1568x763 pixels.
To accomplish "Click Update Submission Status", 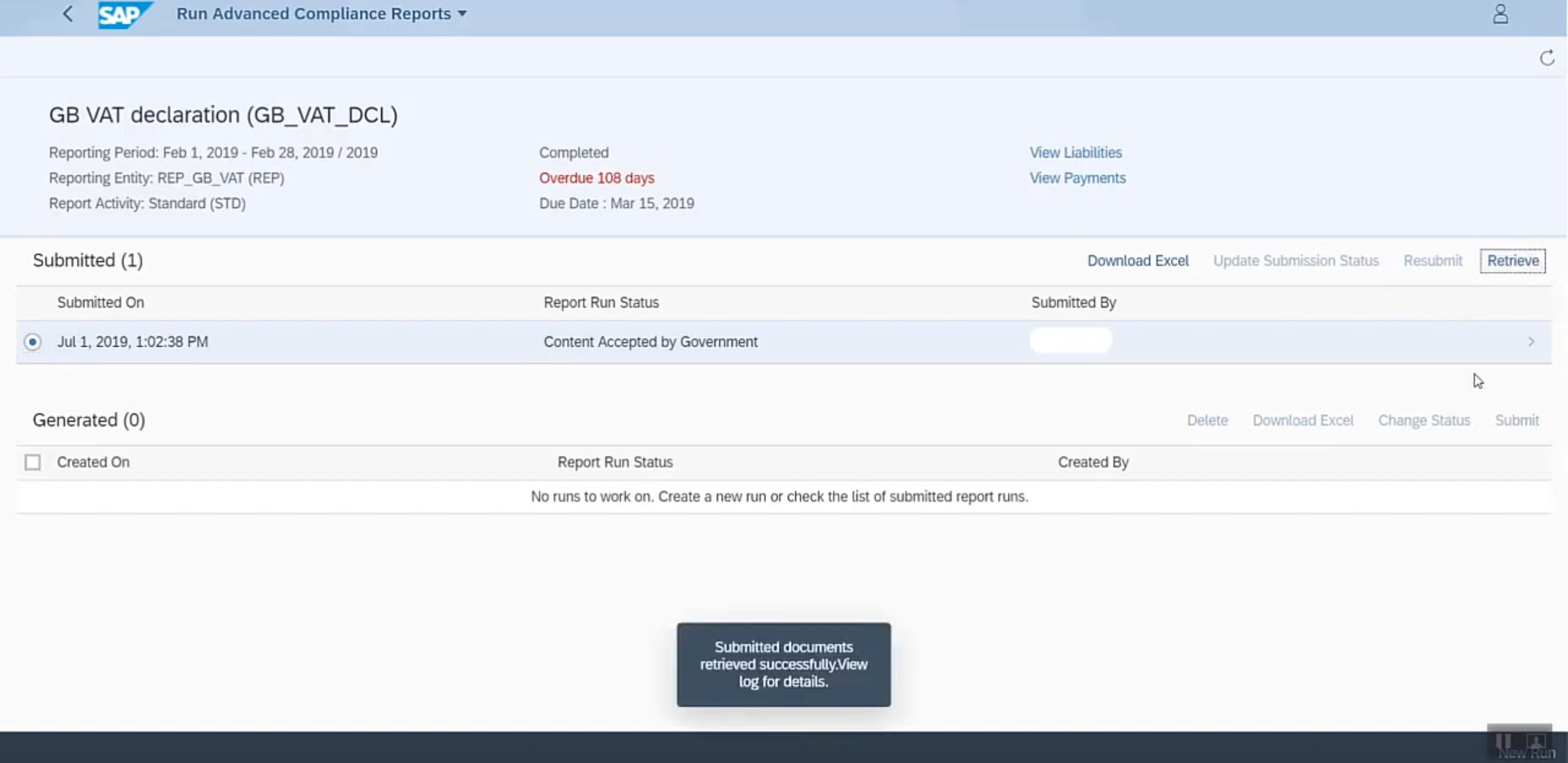I will coord(1295,261).
